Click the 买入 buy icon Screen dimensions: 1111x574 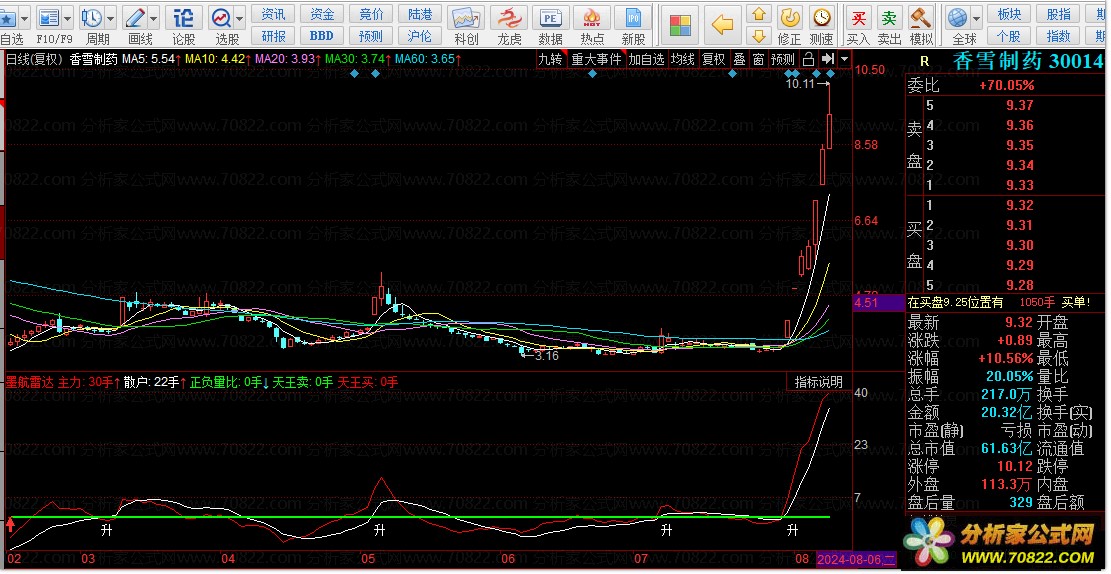pyautogui.click(x=859, y=18)
